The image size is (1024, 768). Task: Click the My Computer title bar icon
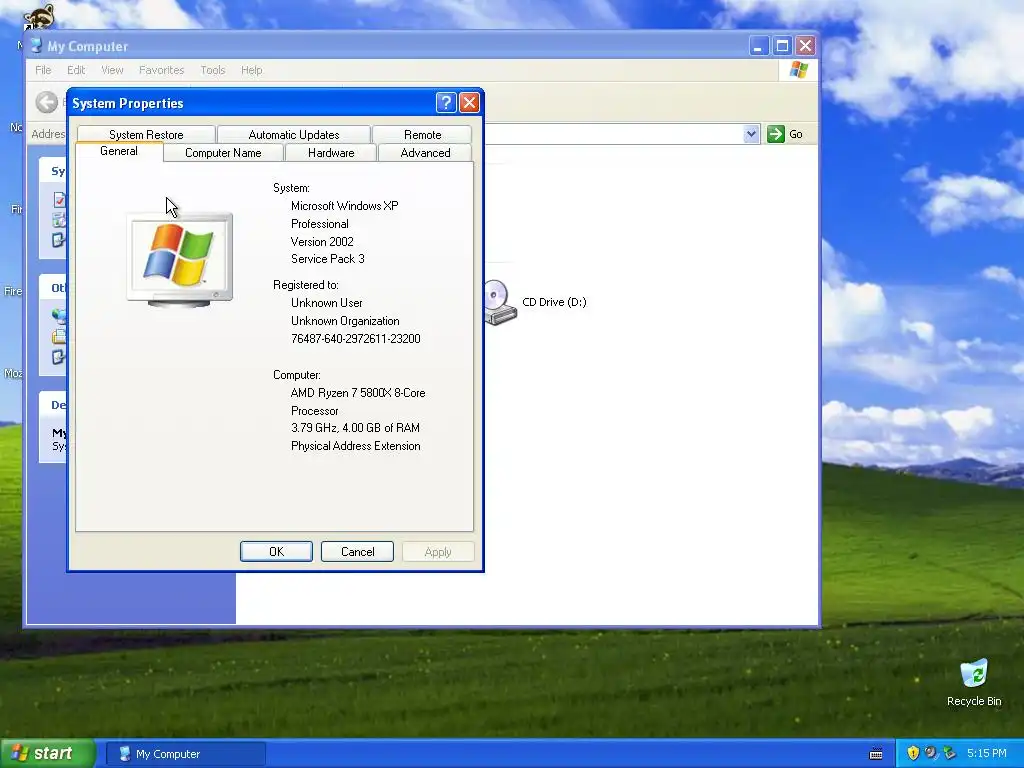click(37, 46)
